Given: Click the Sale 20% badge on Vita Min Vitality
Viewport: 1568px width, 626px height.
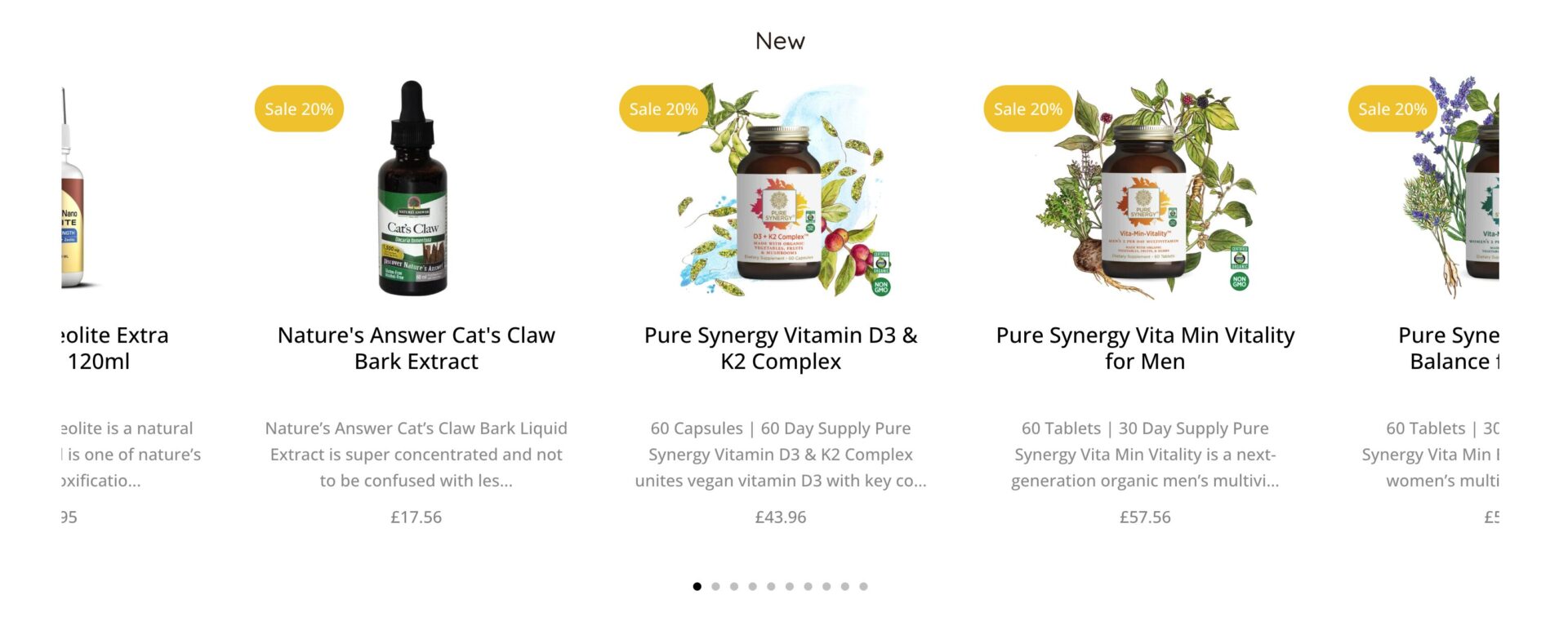Looking at the screenshot, I should point(1027,109).
